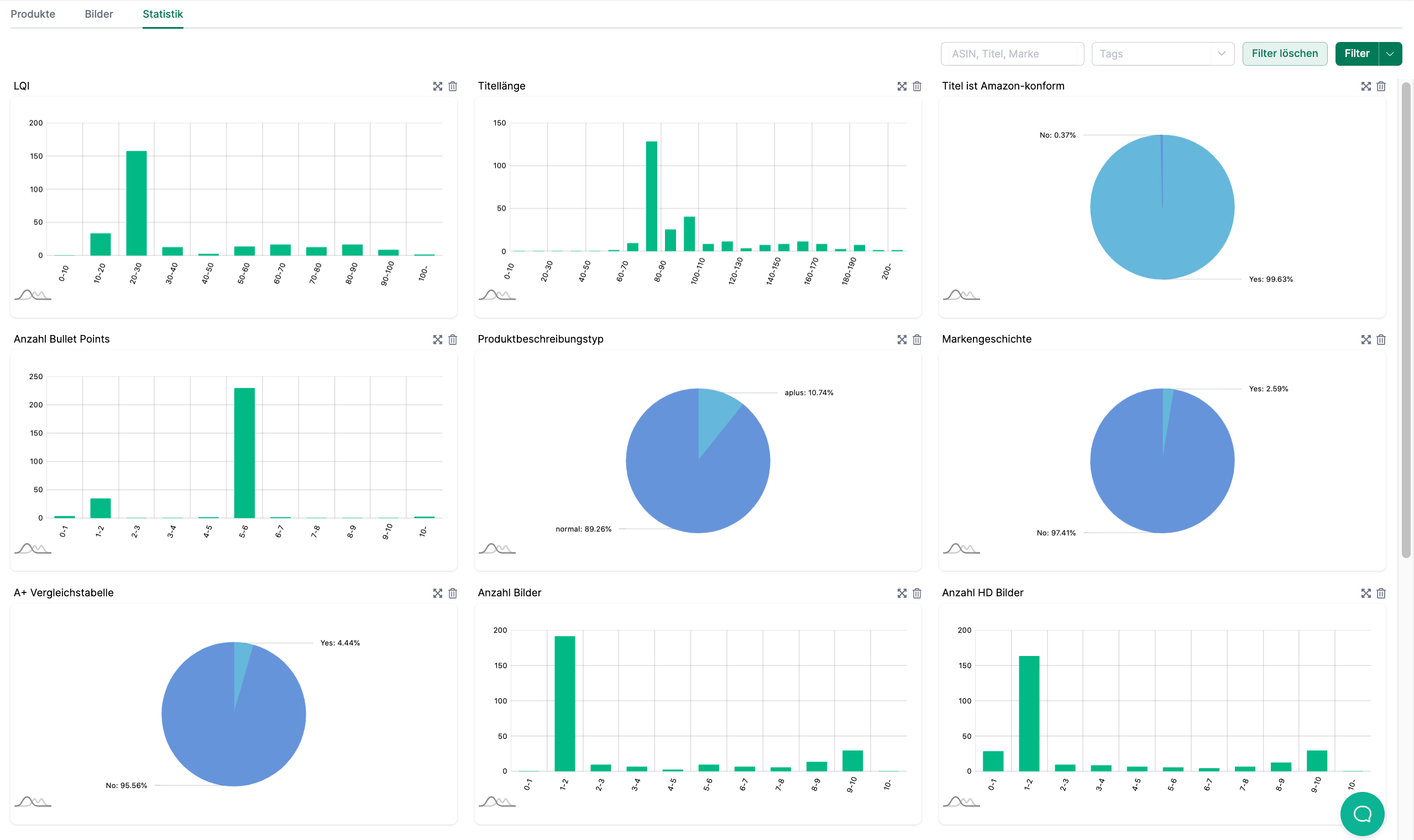Image resolution: width=1414 pixels, height=840 pixels.
Task: Toggle distribution curve on LQI chart
Action: 32,295
